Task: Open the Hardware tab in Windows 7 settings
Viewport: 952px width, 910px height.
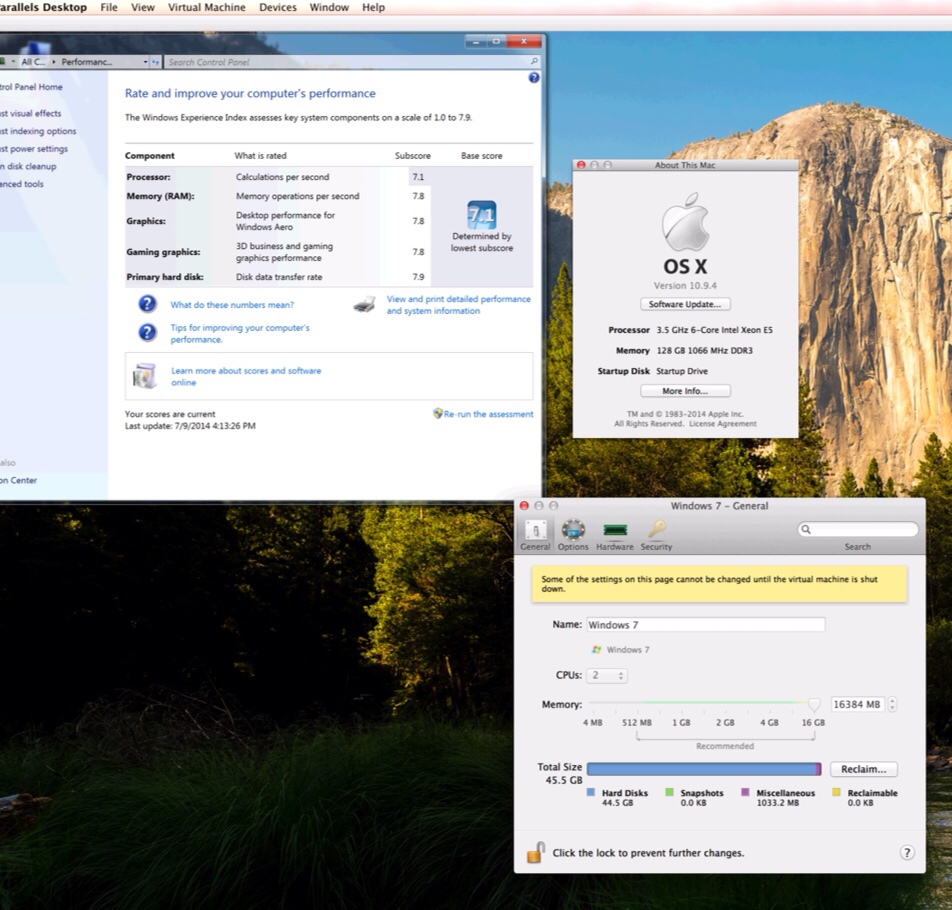Action: point(614,535)
